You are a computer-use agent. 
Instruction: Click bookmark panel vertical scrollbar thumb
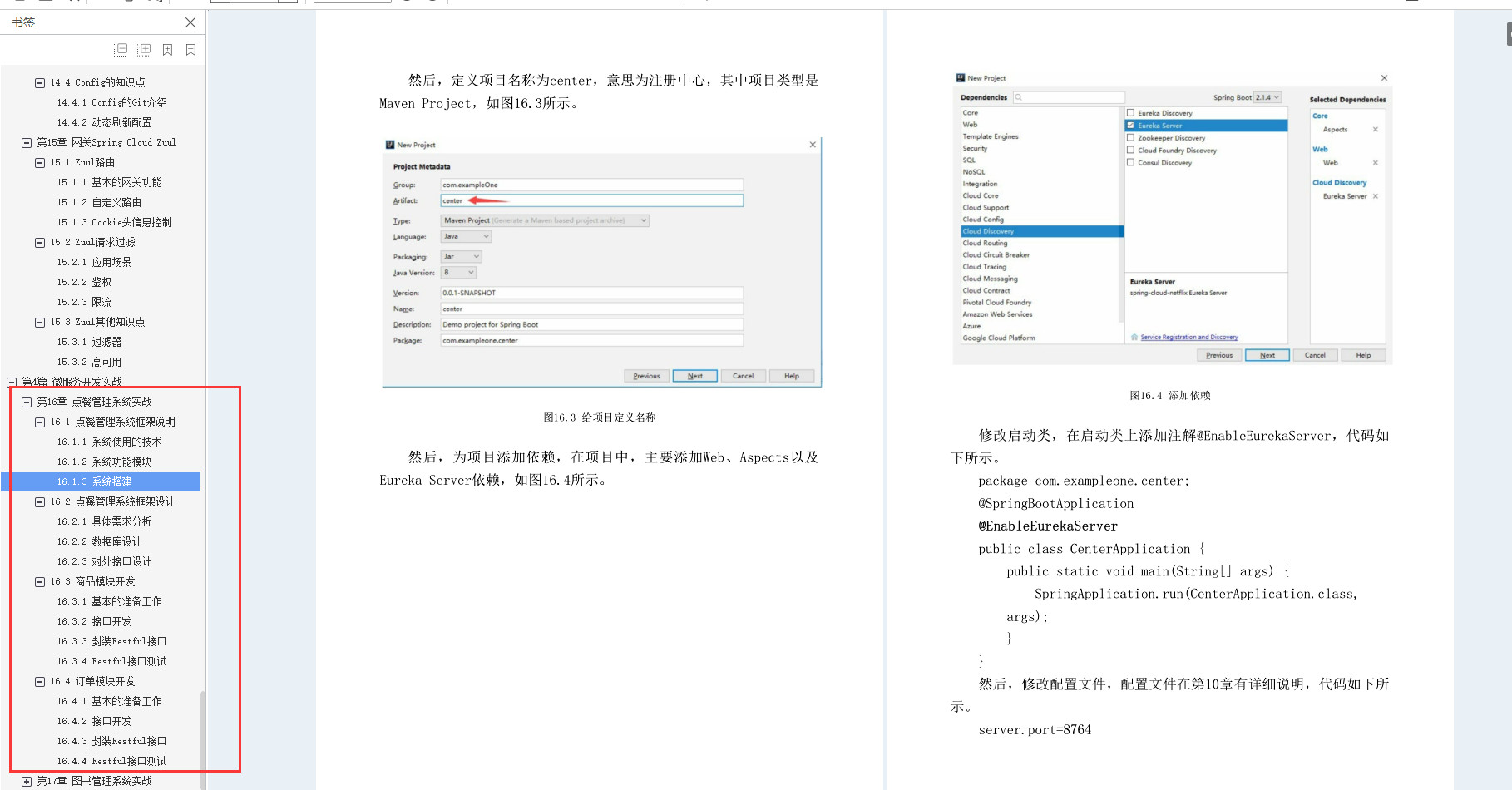[x=202, y=738]
